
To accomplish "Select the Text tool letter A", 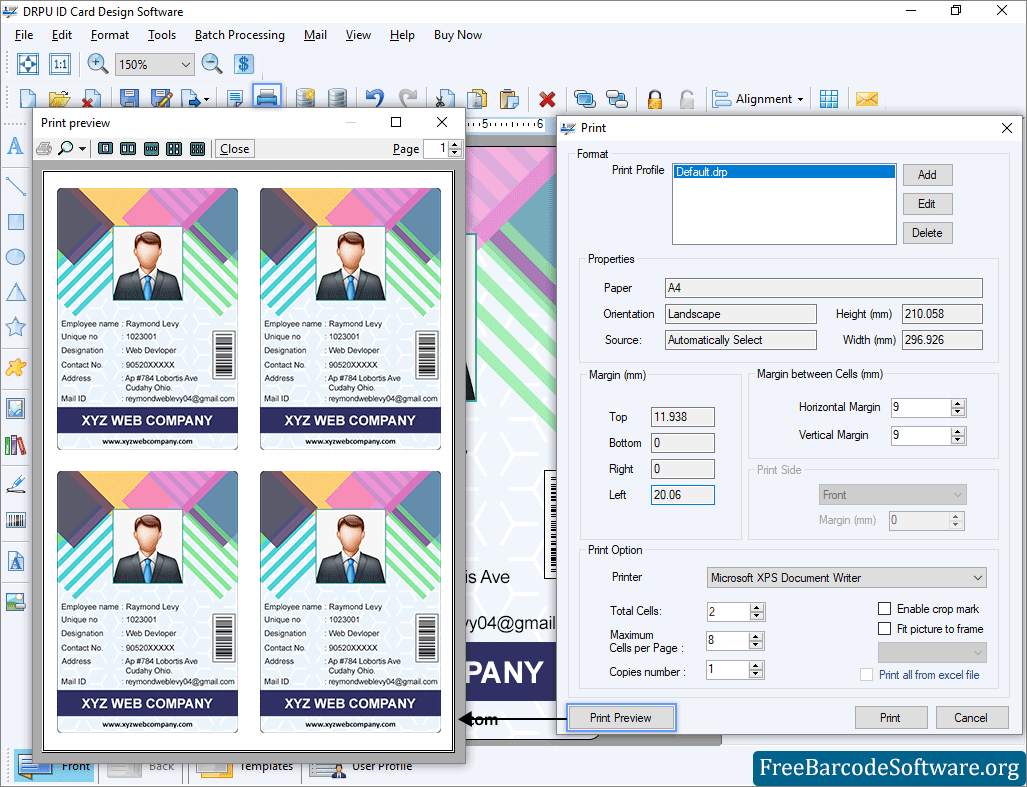I will pyautogui.click(x=15, y=145).
